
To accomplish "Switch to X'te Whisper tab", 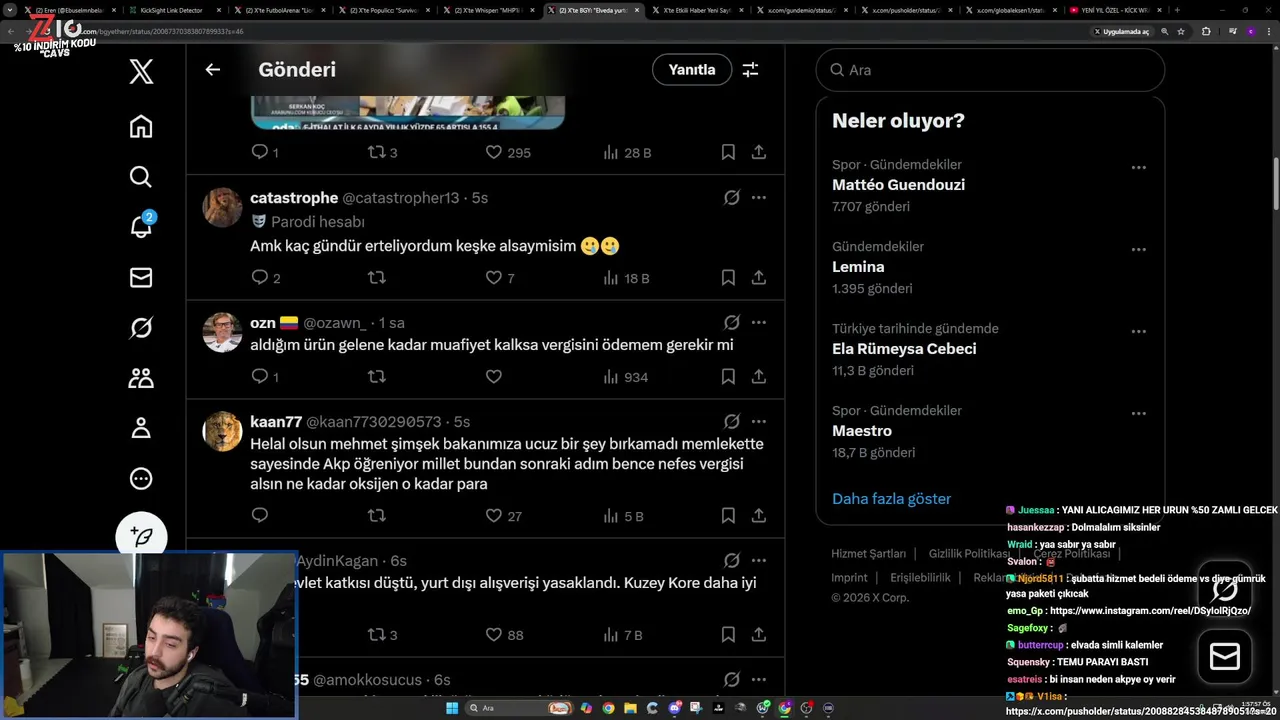I will pyautogui.click(x=491, y=10).
